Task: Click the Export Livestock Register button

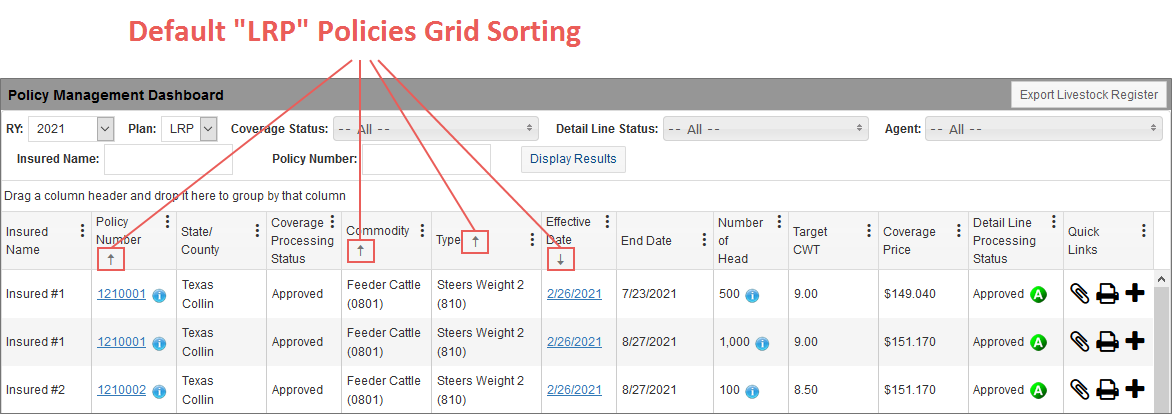Action: point(1088,95)
